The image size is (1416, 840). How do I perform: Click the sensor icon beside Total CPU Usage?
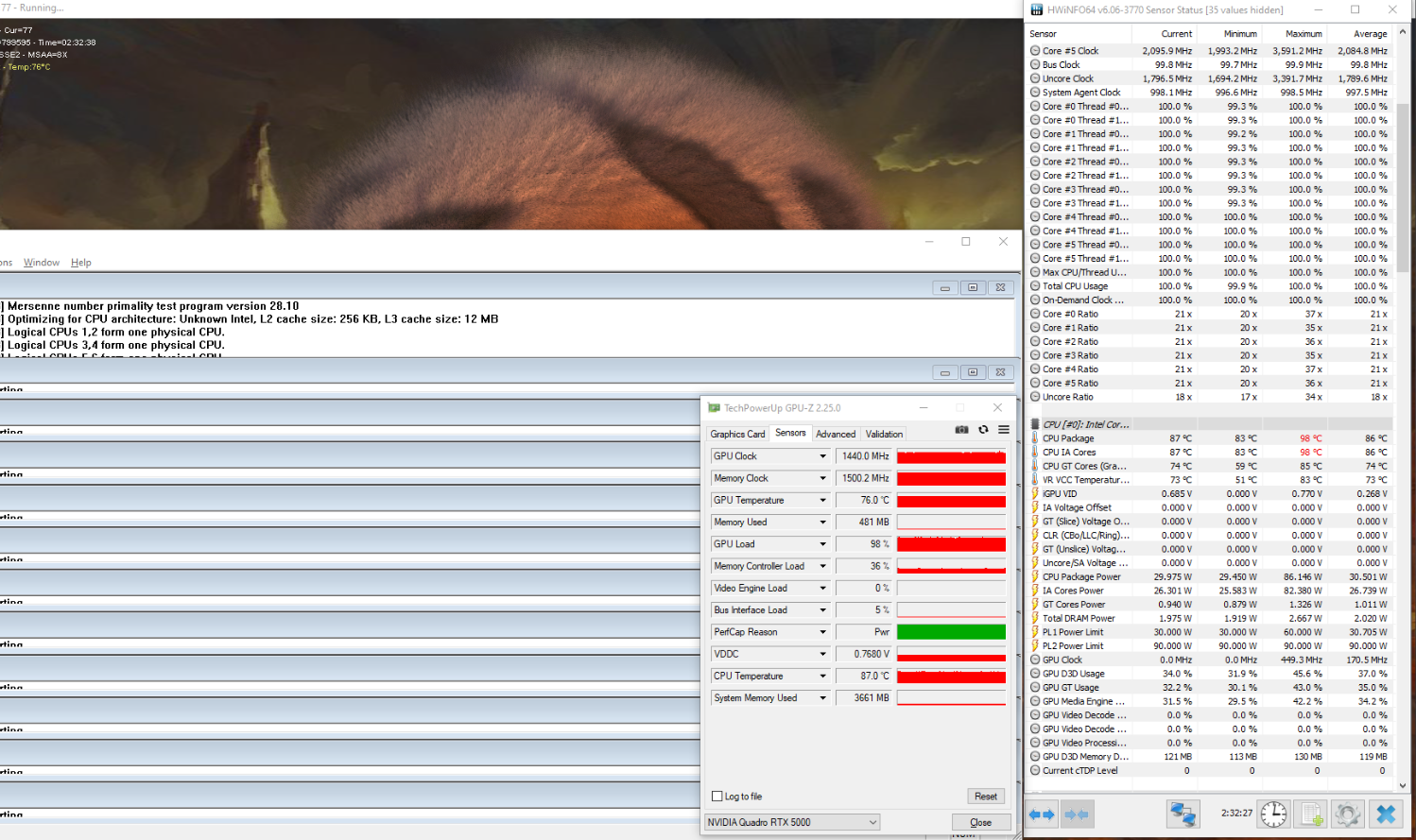click(x=1035, y=286)
